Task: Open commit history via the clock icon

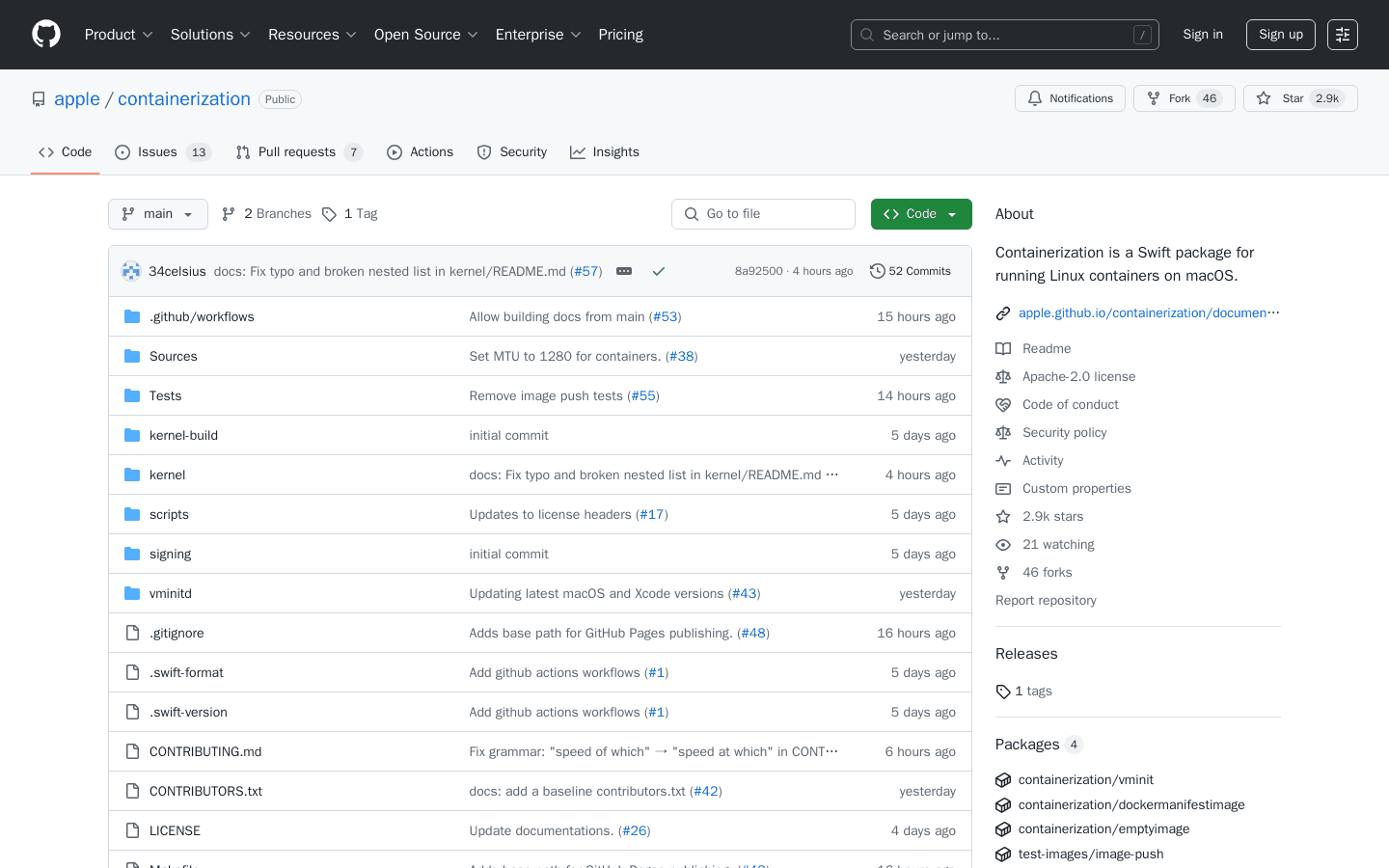Action: [x=877, y=271]
